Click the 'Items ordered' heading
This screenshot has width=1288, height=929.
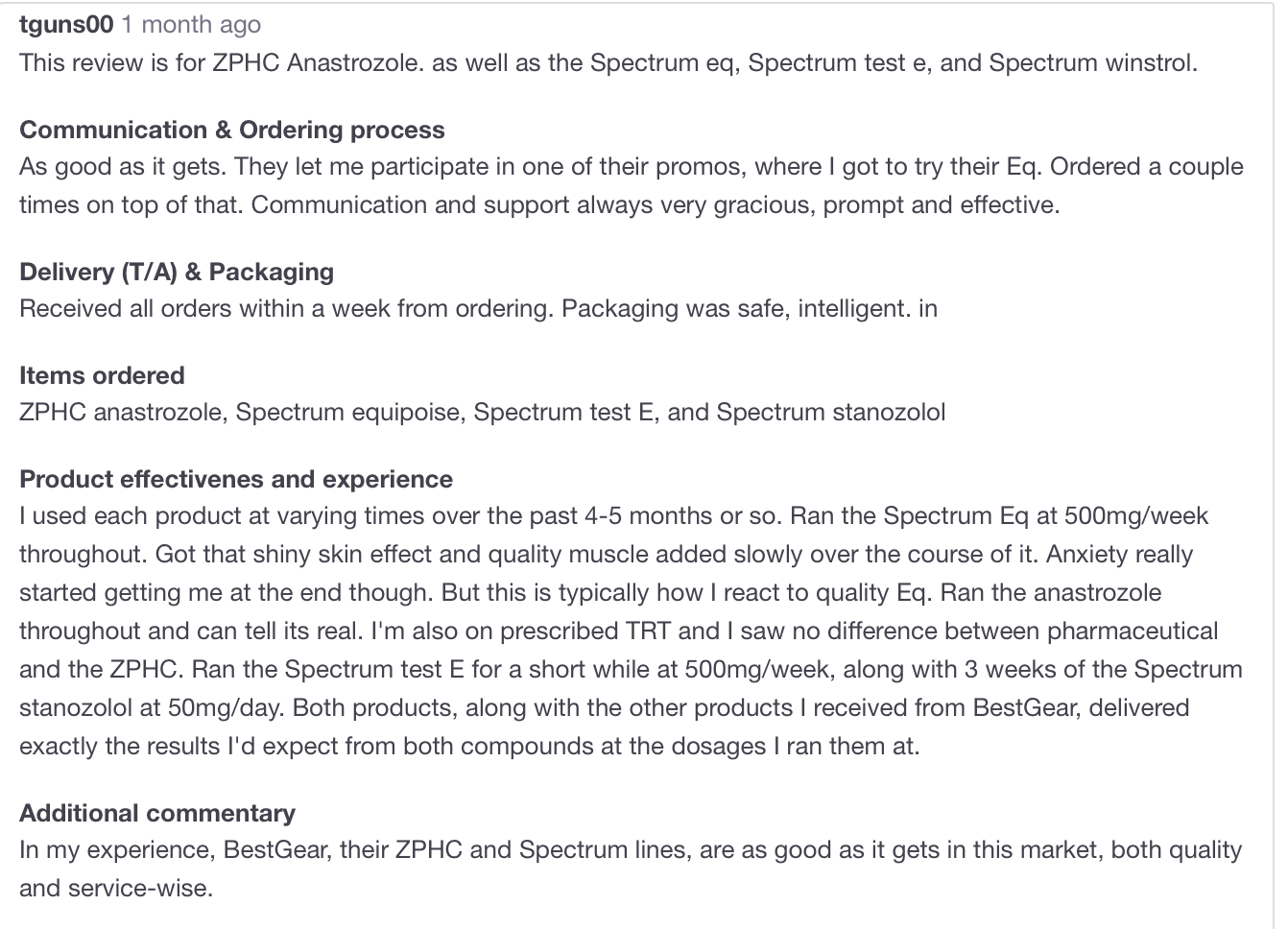tap(102, 375)
